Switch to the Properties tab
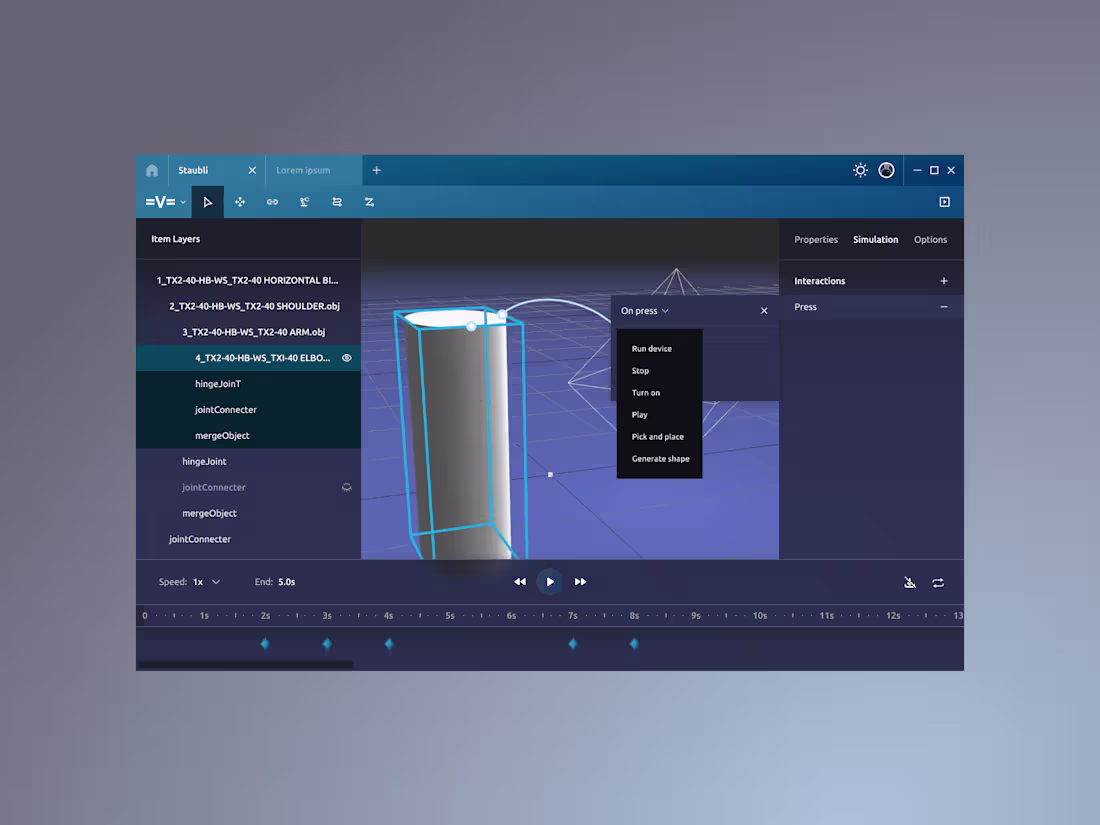 point(816,239)
